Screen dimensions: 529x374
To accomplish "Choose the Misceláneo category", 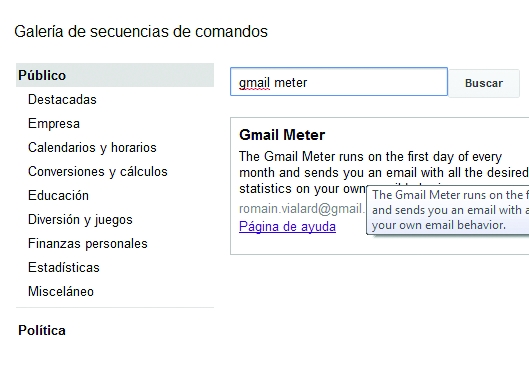I will point(61,291).
